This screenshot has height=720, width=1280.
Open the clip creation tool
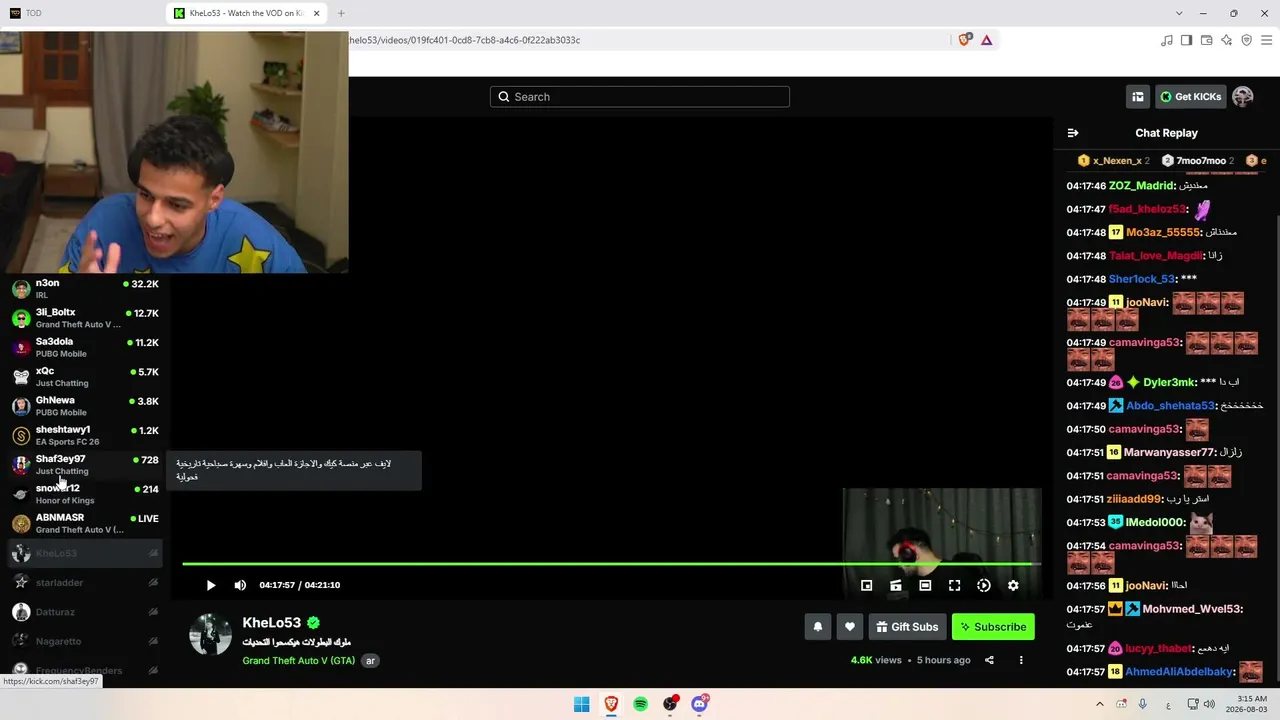[x=896, y=585]
